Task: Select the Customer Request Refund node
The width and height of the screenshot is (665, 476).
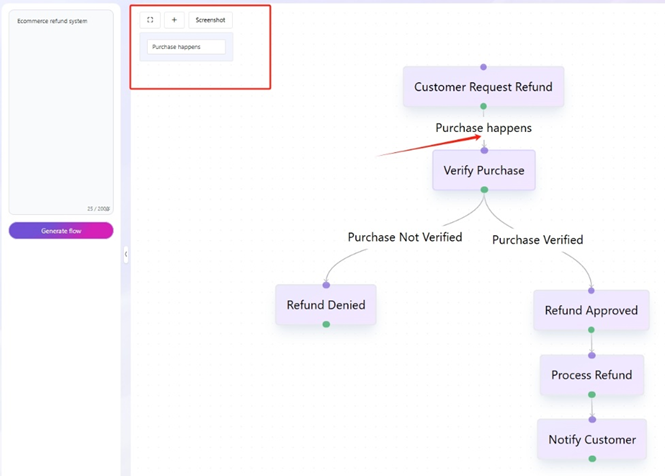Action: pyautogui.click(x=483, y=87)
